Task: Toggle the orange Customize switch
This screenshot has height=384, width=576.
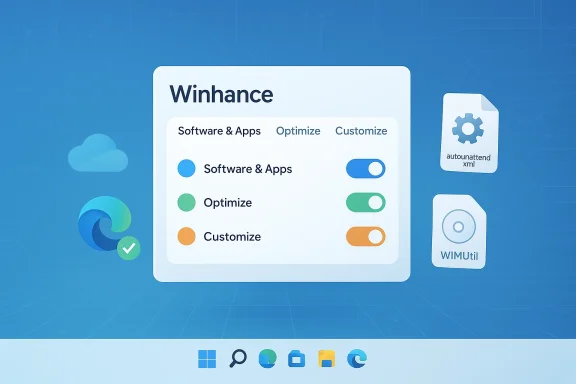Action: click(x=366, y=236)
